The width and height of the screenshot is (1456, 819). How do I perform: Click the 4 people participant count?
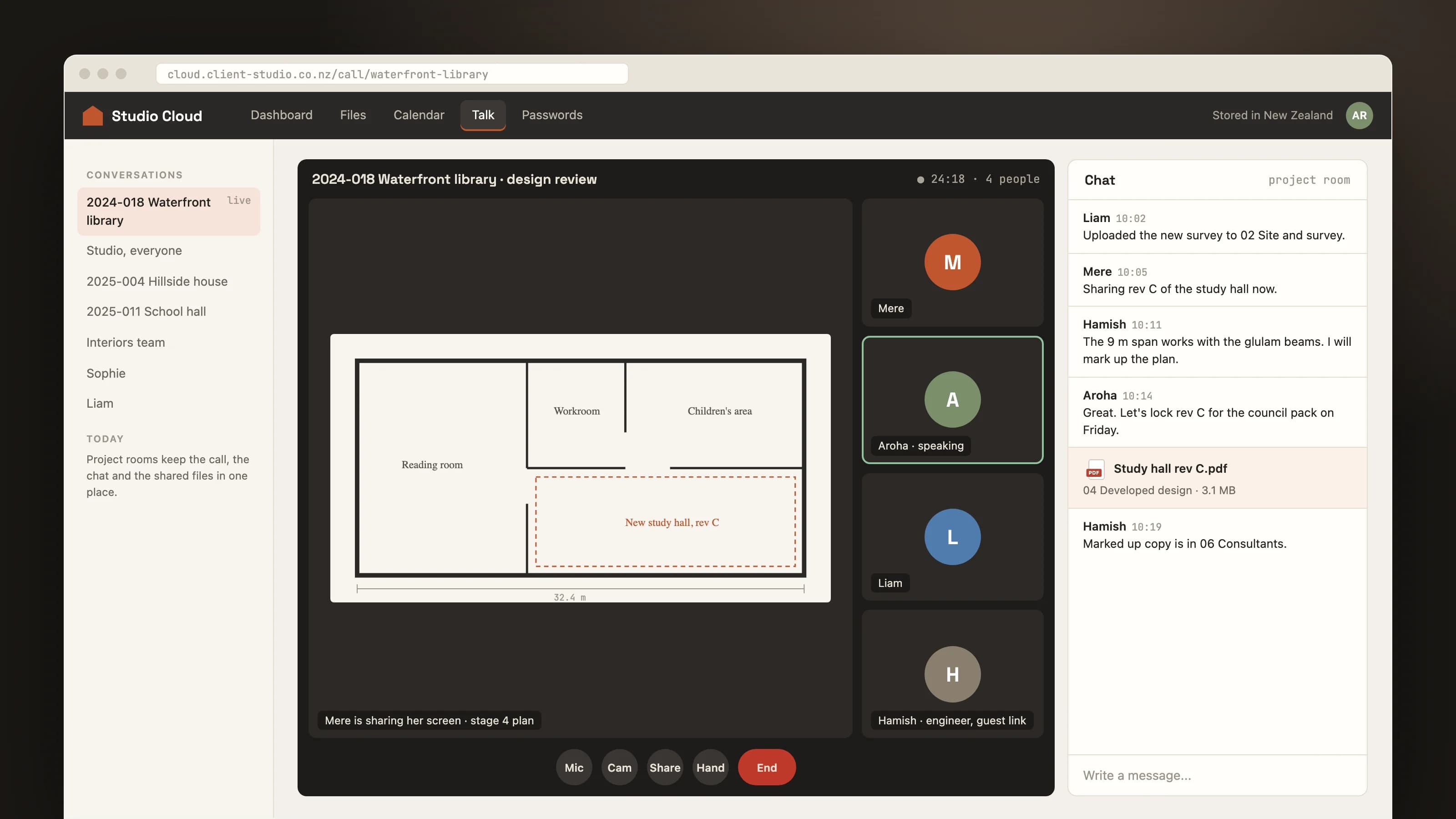click(1012, 179)
